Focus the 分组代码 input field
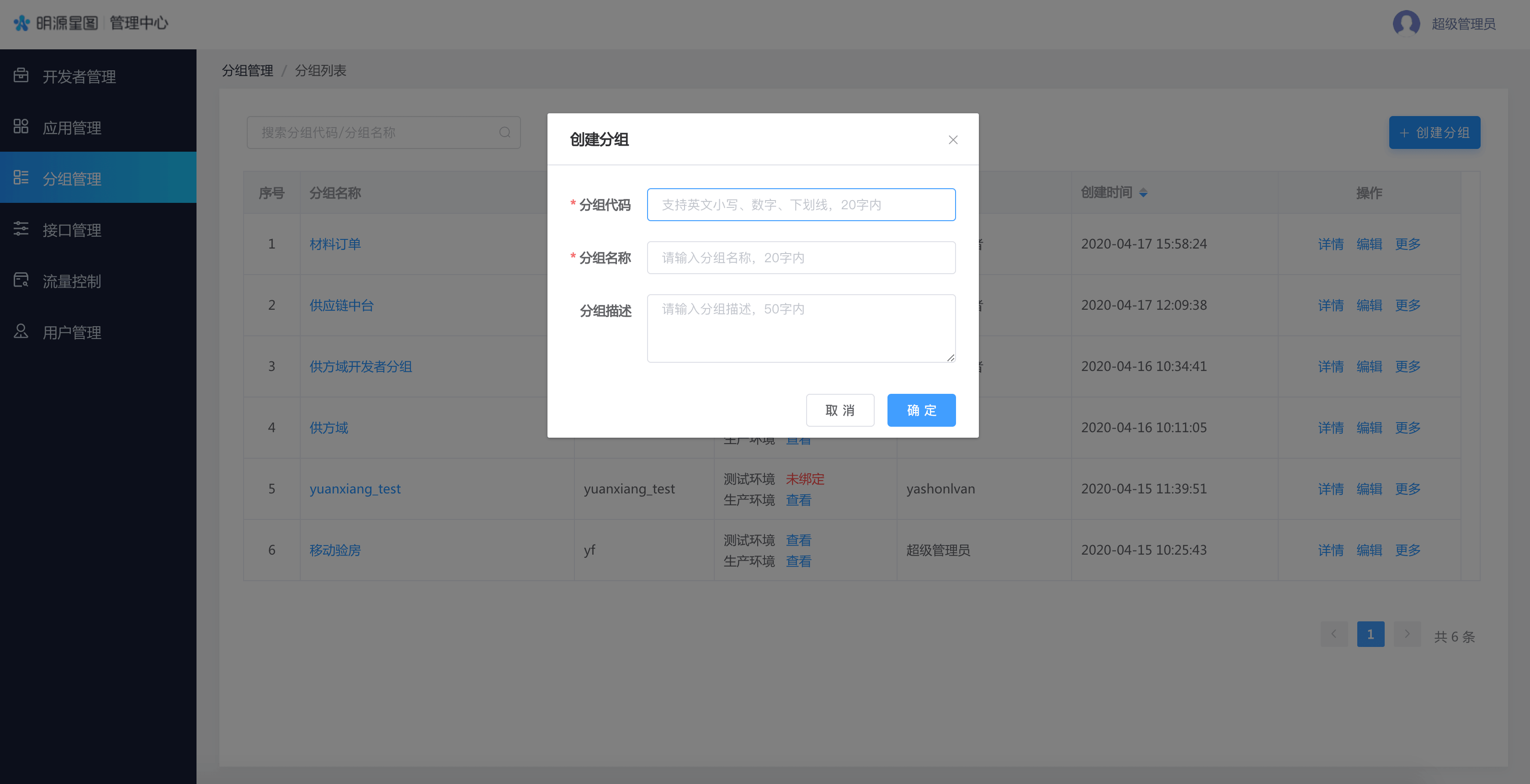This screenshot has height=784, width=1530. (x=801, y=205)
